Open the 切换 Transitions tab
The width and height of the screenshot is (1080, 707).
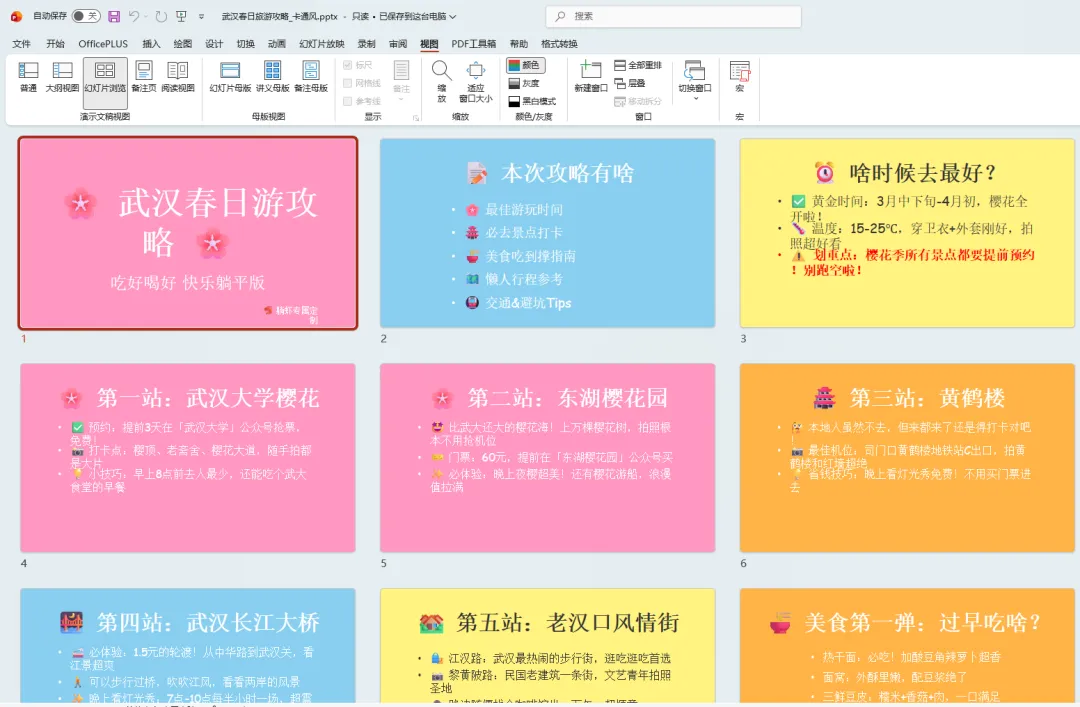246,43
